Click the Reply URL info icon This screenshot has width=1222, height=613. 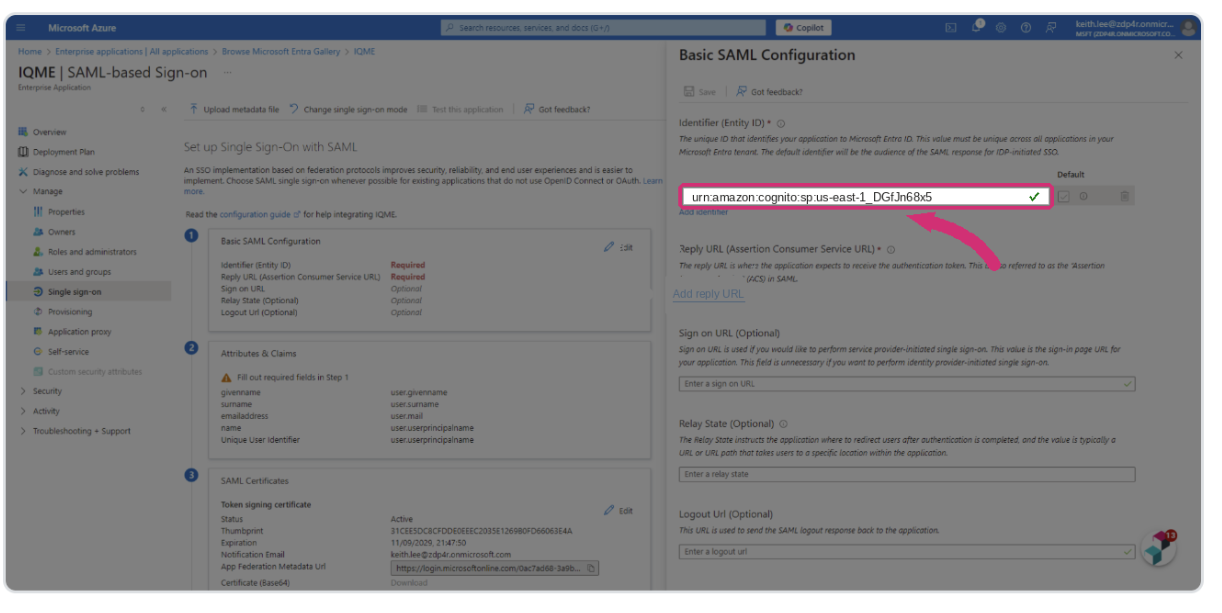click(891, 249)
